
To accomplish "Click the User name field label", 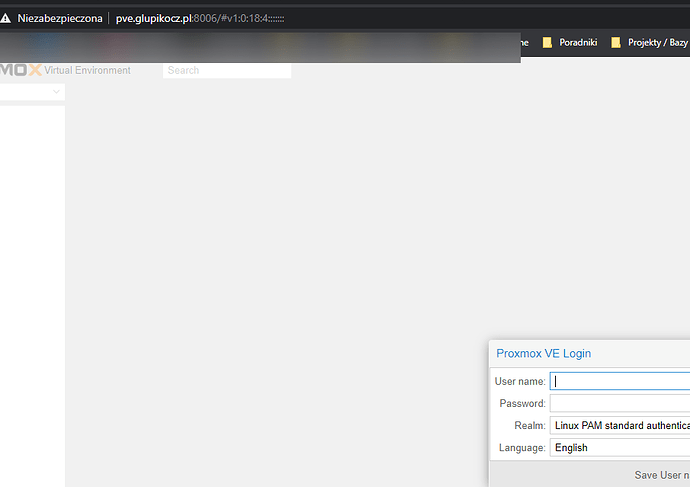I will coord(520,381).
